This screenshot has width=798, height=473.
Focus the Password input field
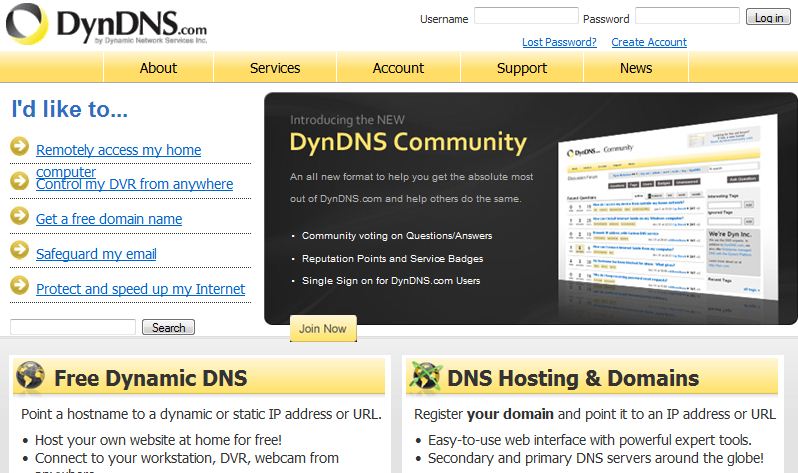click(x=688, y=16)
